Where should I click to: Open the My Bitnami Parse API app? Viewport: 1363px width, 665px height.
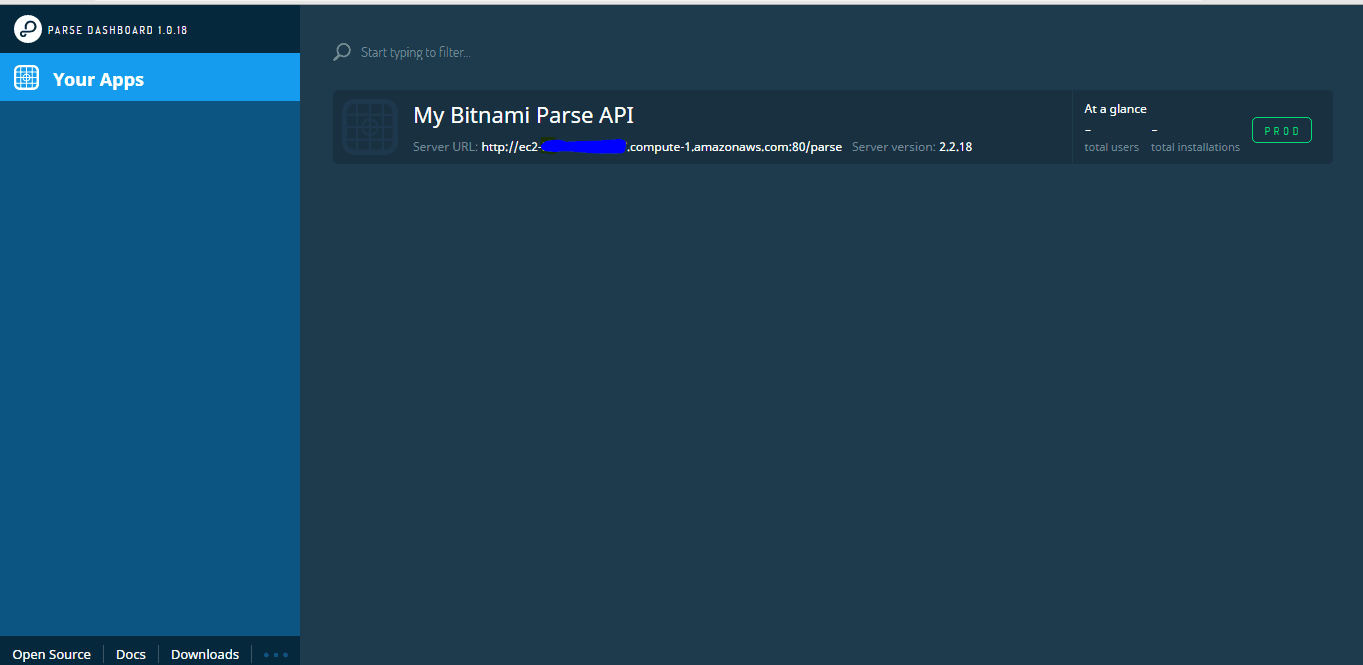coord(523,114)
